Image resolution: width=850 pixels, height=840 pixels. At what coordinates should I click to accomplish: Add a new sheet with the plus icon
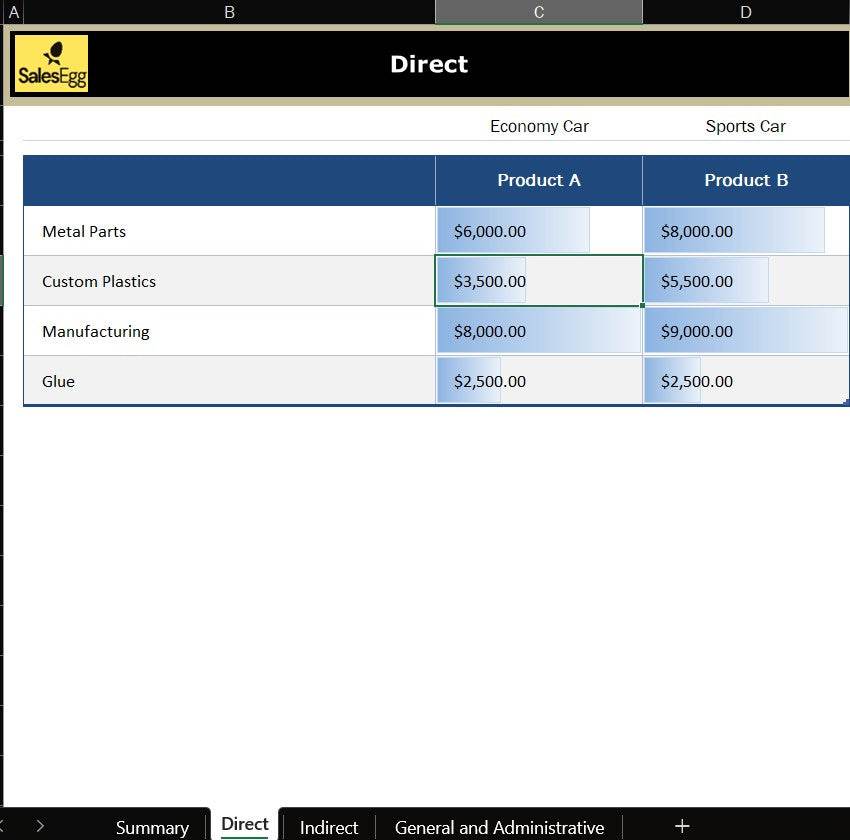coord(682,826)
